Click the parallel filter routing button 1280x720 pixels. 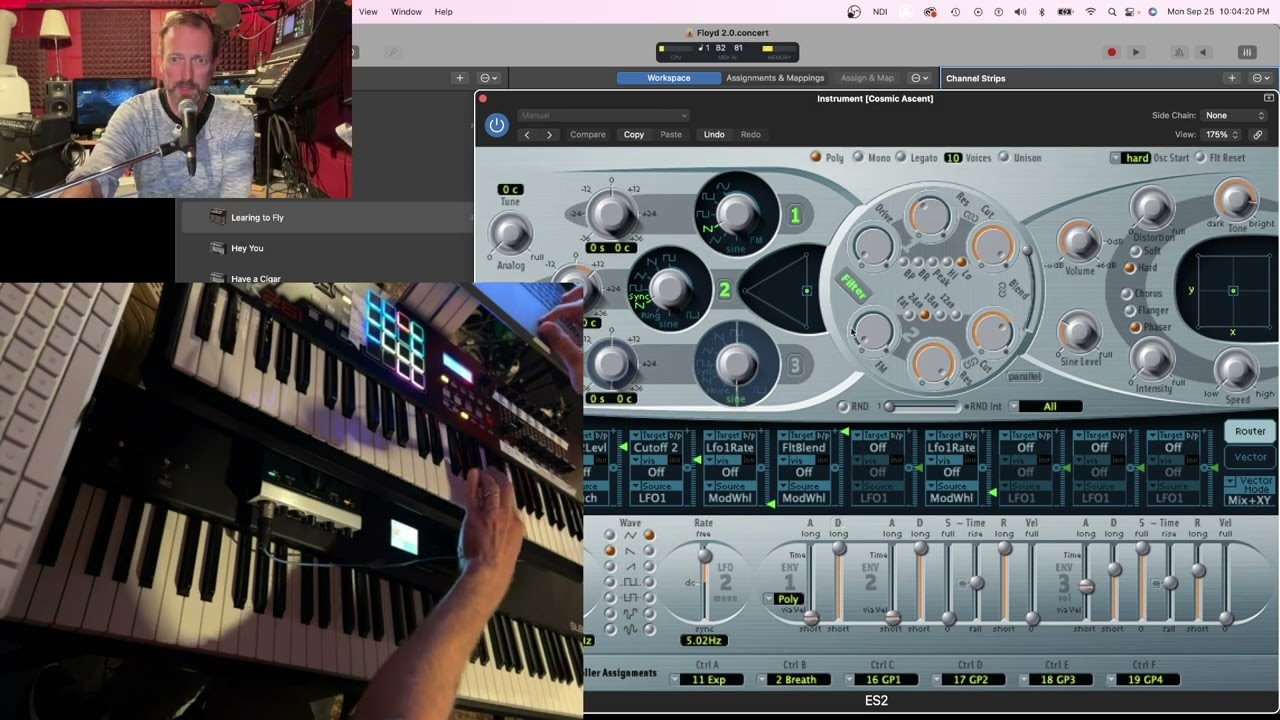point(1024,377)
